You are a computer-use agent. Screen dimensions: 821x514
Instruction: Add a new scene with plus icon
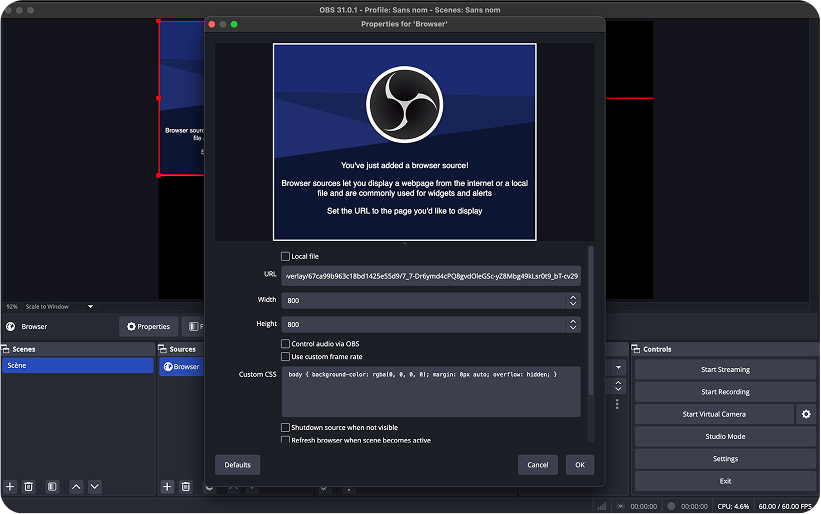coord(10,486)
